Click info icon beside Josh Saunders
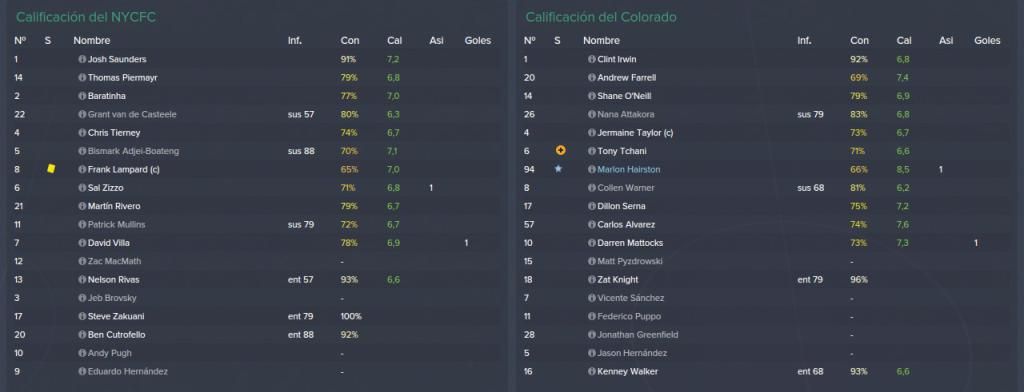 (x=82, y=59)
